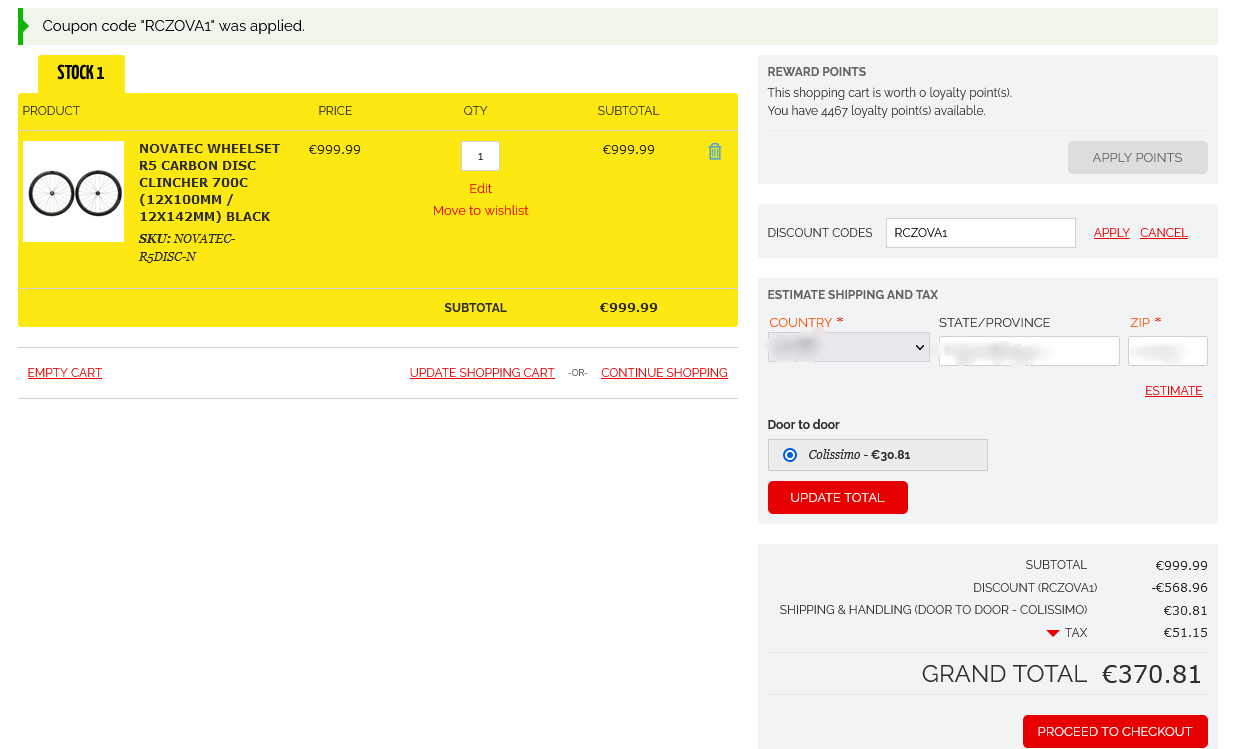
Task: Click the trash icon to remove item
Action: point(714,152)
